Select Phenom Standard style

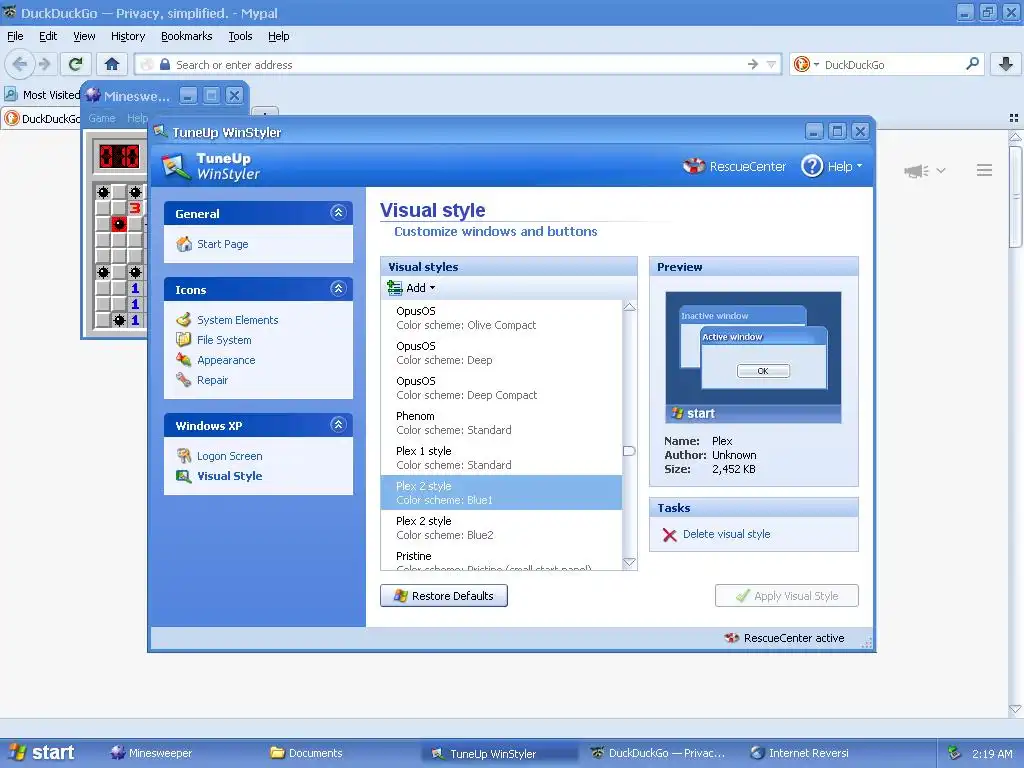[502, 423]
